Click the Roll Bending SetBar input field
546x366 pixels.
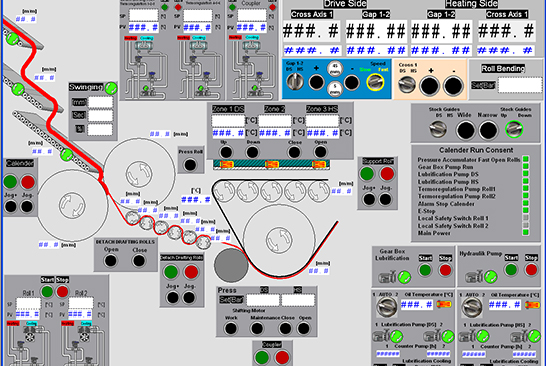(520, 85)
